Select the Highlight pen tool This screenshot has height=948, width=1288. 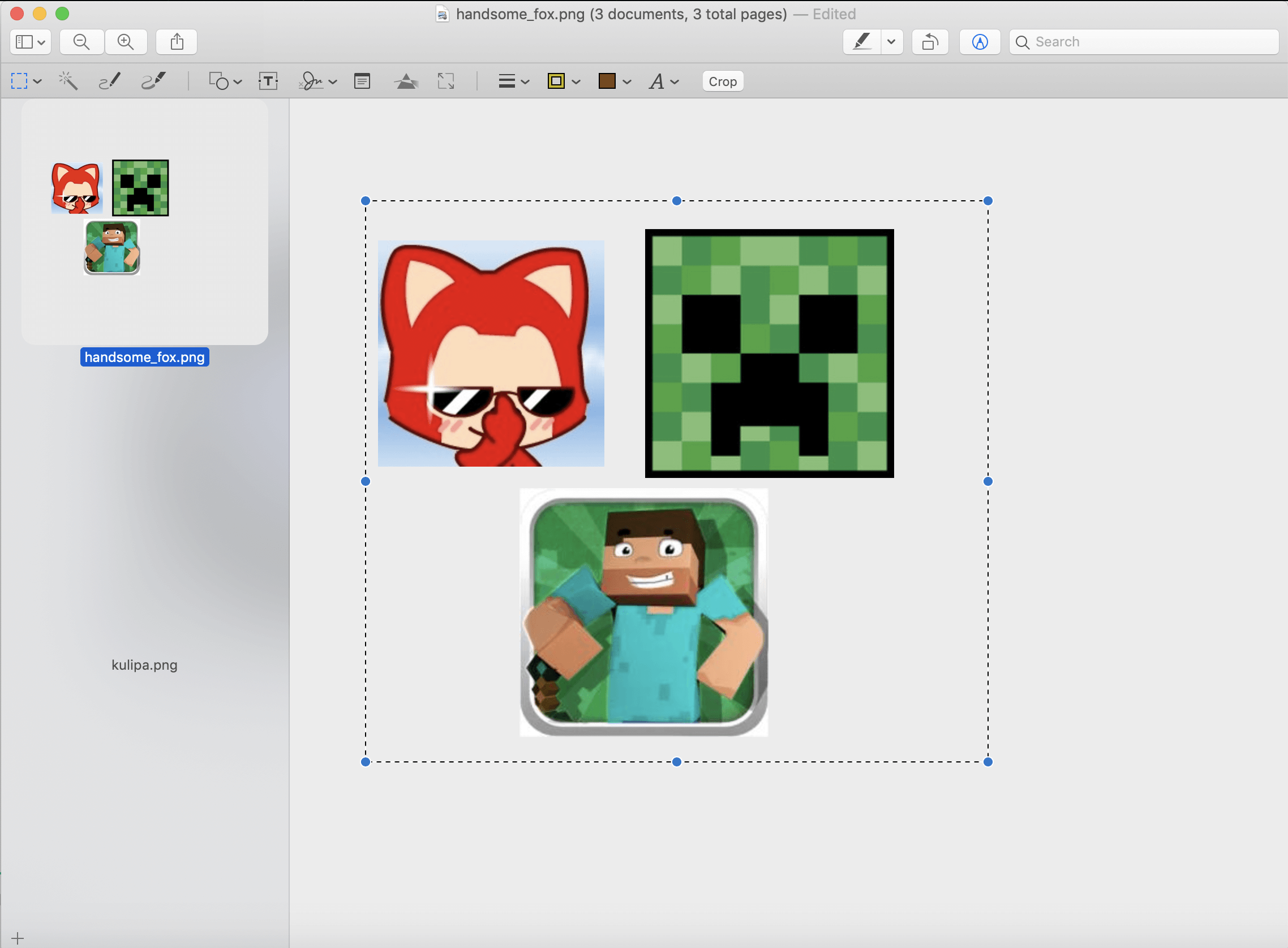[x=861, y=42]
